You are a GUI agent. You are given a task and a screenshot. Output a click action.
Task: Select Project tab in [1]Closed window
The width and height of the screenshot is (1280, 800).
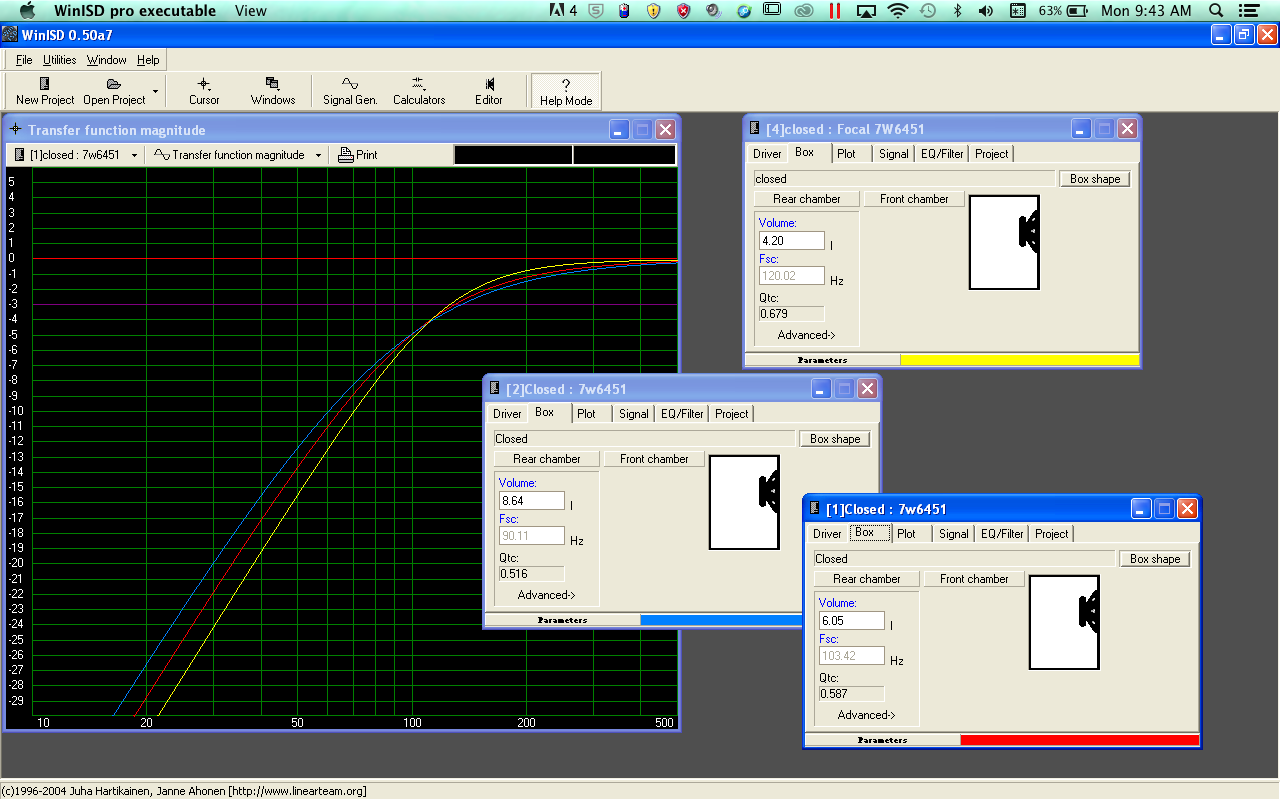point(1052,534)
